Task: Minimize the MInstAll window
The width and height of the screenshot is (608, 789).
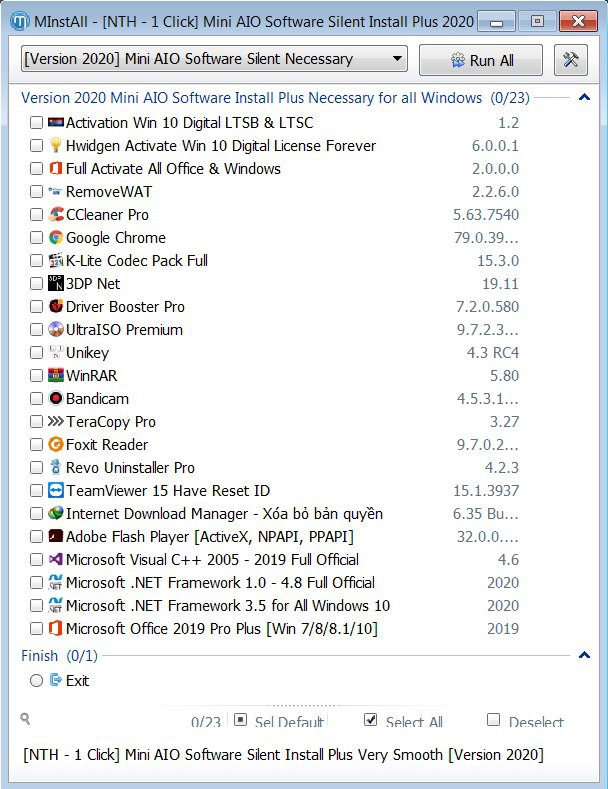Action: tap(496, 22)
